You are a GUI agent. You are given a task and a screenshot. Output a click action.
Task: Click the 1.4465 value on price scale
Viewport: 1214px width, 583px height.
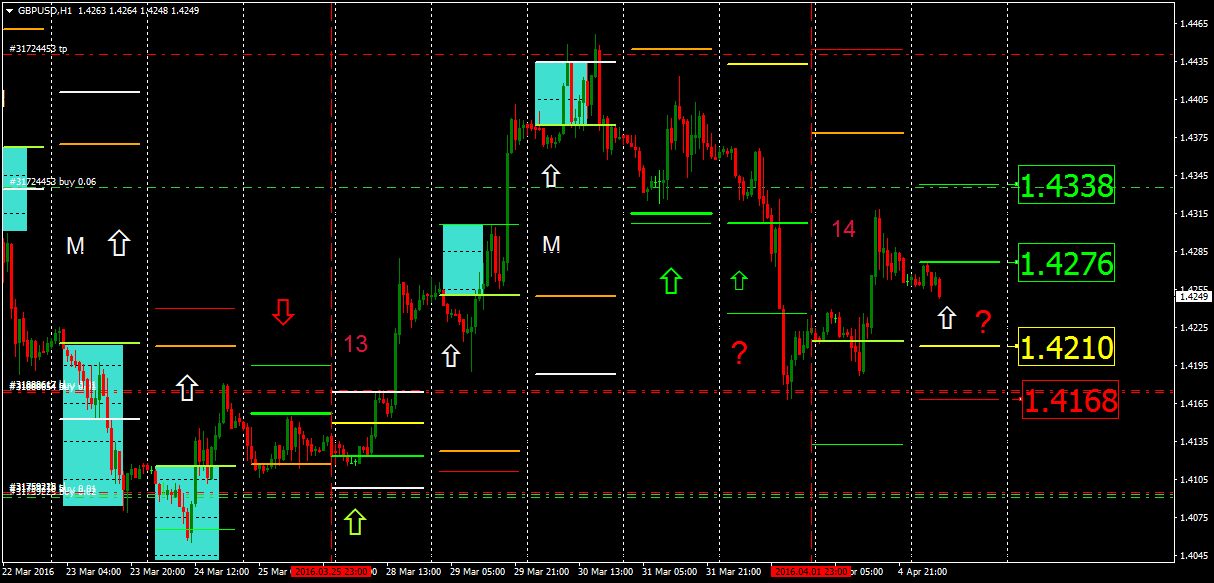(x=1193, y=23)
